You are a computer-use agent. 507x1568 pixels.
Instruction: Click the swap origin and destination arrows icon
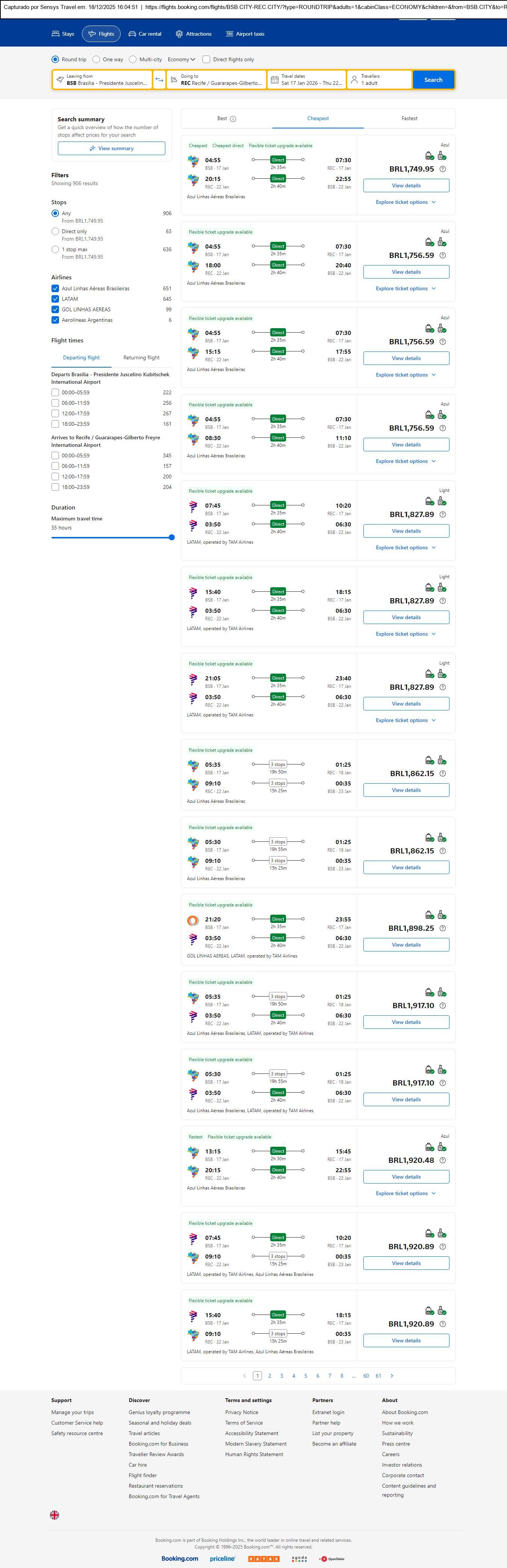coord(159,80)
